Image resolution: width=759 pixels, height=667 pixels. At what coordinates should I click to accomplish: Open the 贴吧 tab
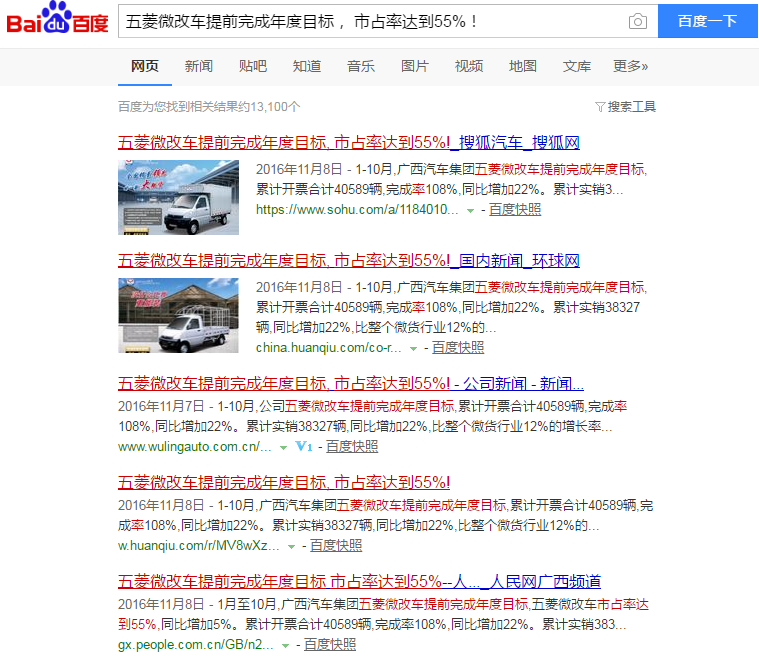(253, 66)
